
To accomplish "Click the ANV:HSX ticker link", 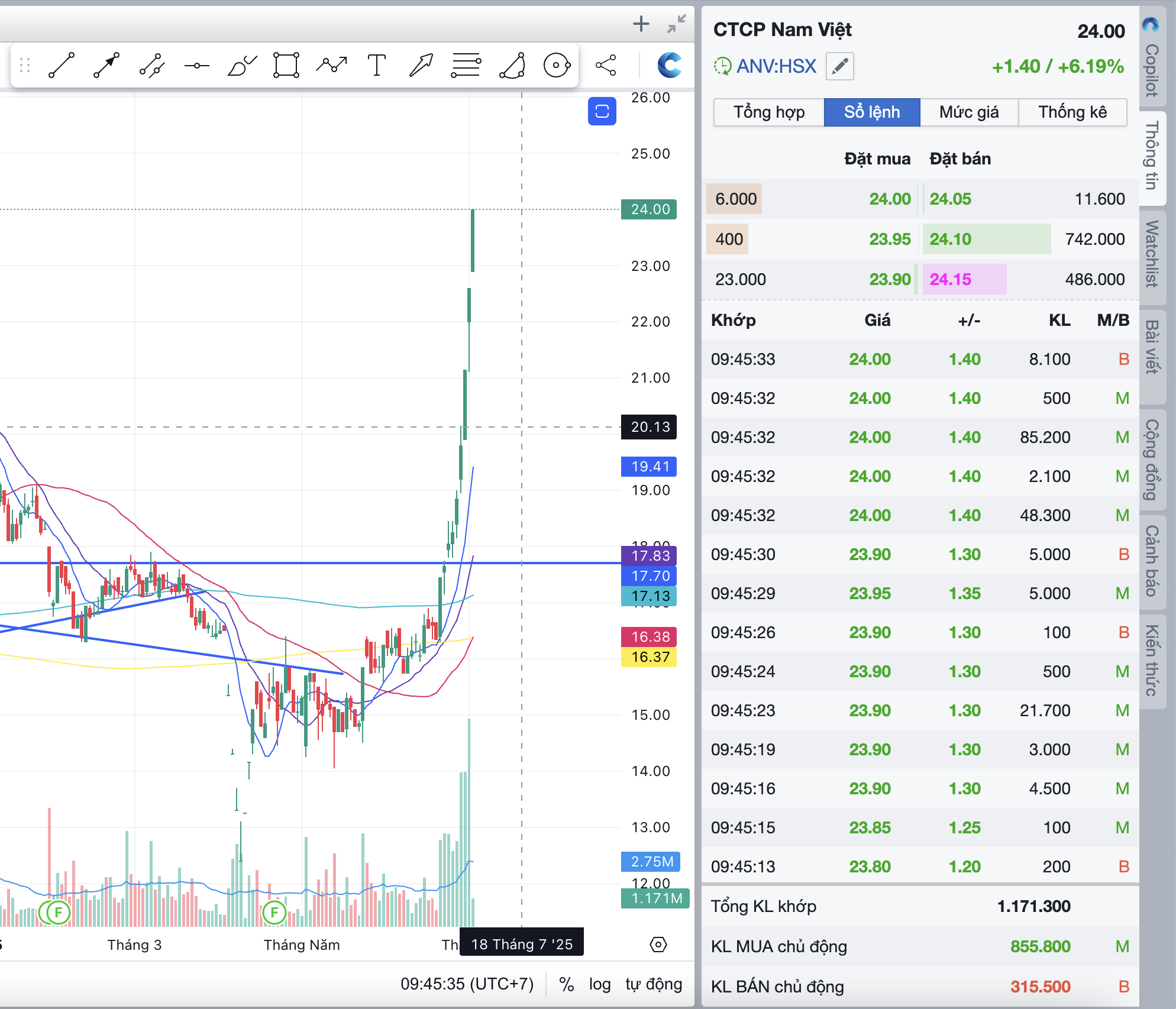I will pyautogui.click(x=776, y=66).
